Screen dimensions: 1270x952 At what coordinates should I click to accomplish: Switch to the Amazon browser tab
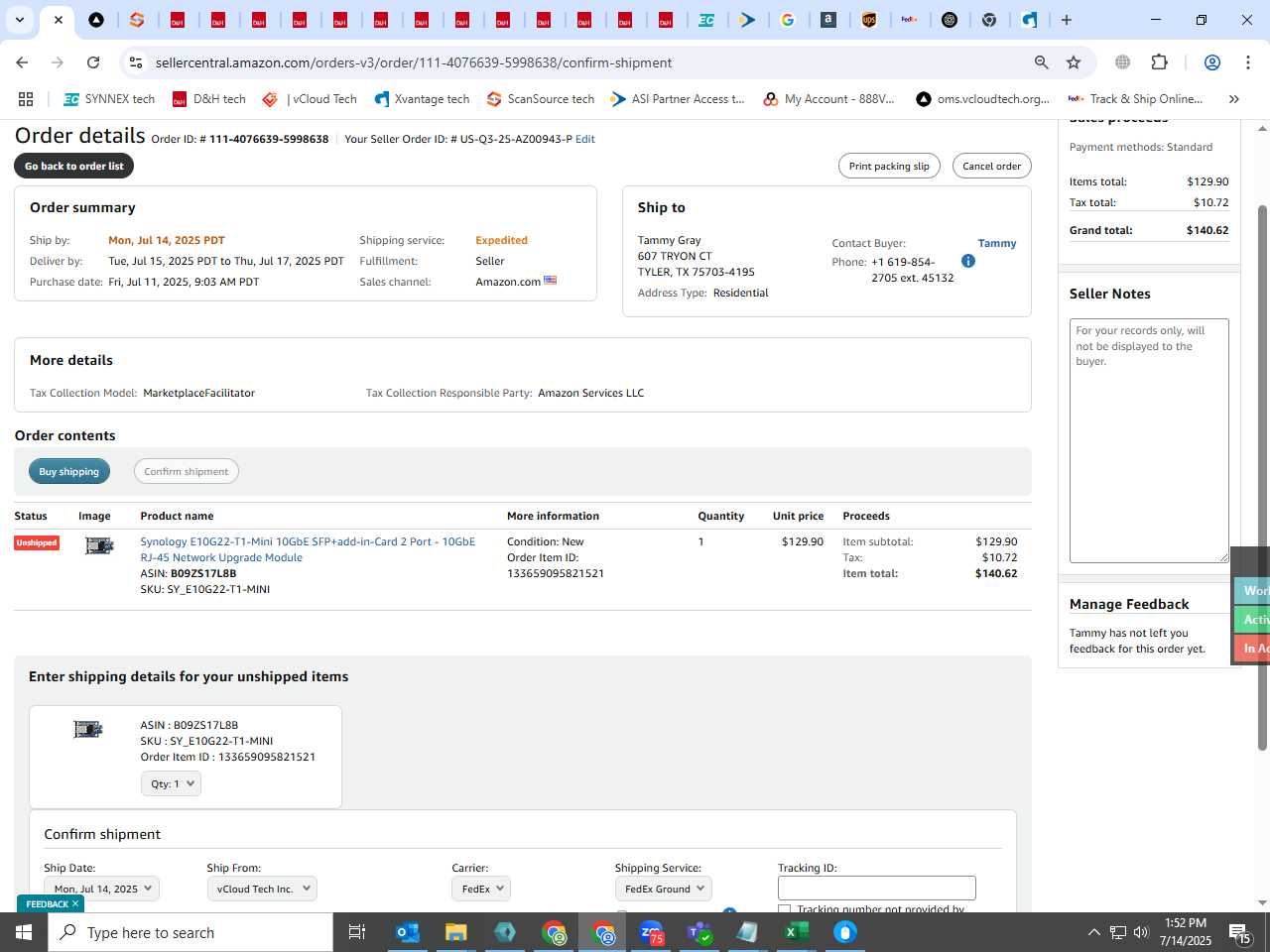pos(828,20)
